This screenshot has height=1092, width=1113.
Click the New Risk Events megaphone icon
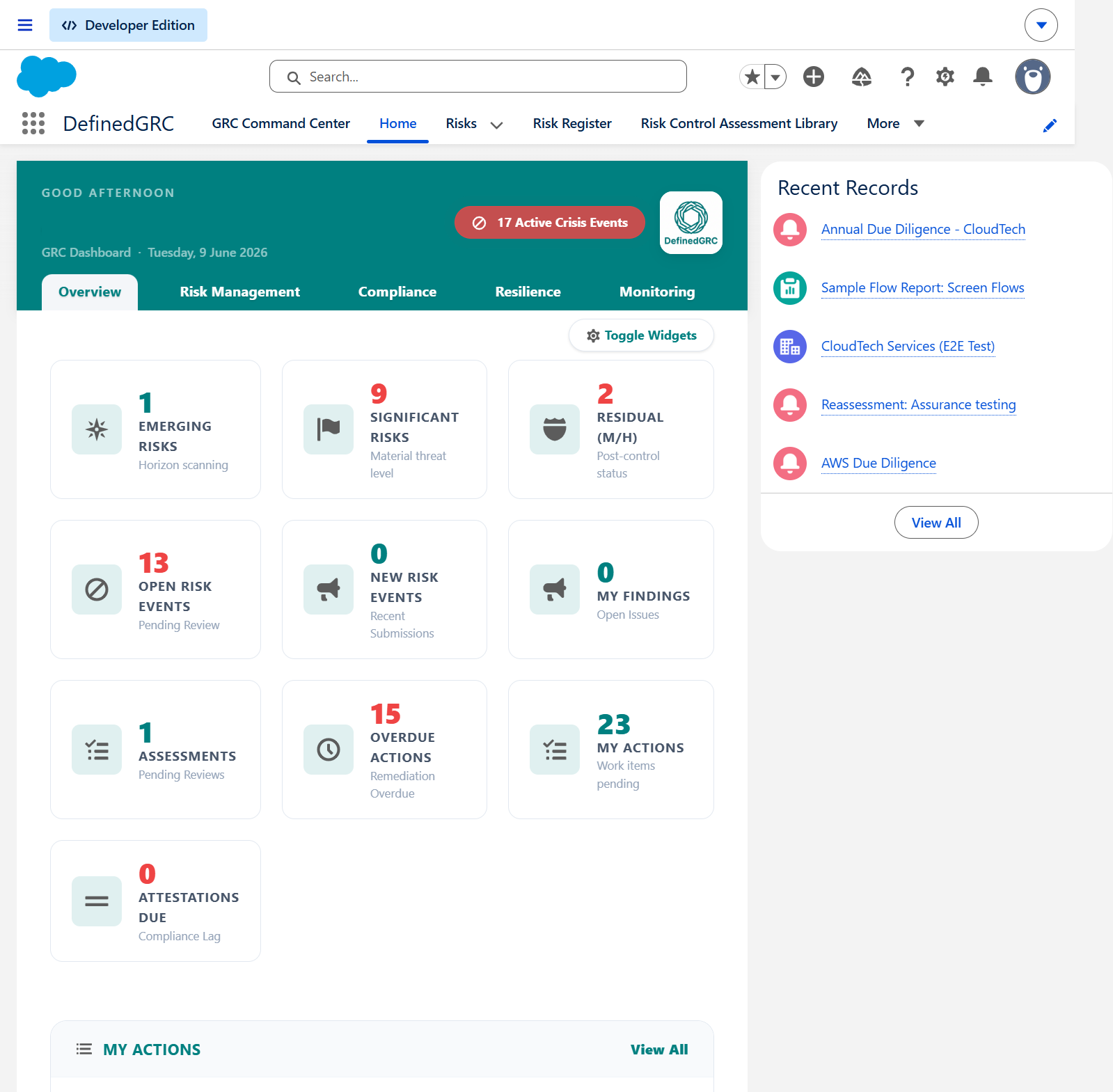(329, 589)
